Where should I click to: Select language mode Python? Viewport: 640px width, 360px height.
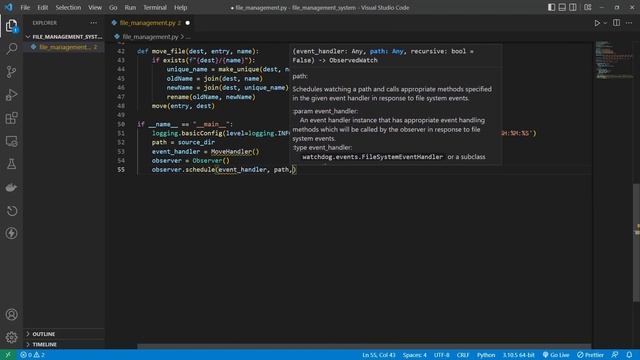pyautogui.click(x=486, y=355)
